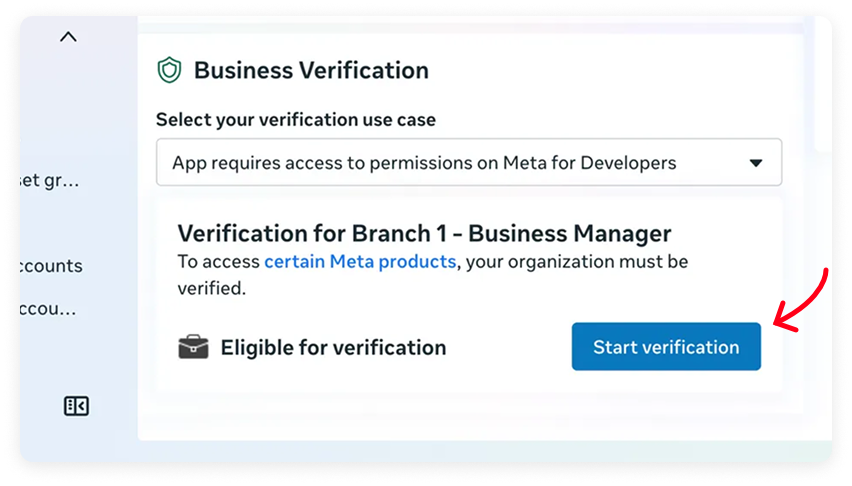This screenshot has width=852, height=486.
Task: Click the black caret arrow in the use case dropdown
Action: click(x=756, y=162)
